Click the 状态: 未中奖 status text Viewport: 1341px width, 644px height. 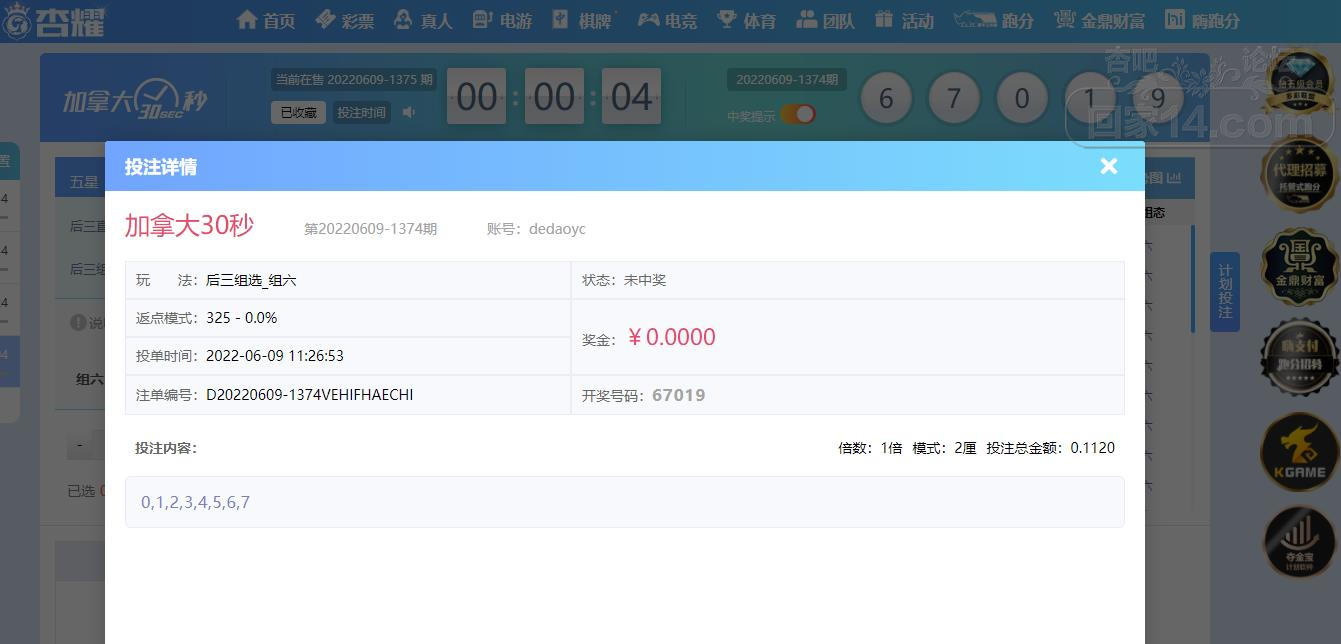pyautogui.click(x=624, y=280)
